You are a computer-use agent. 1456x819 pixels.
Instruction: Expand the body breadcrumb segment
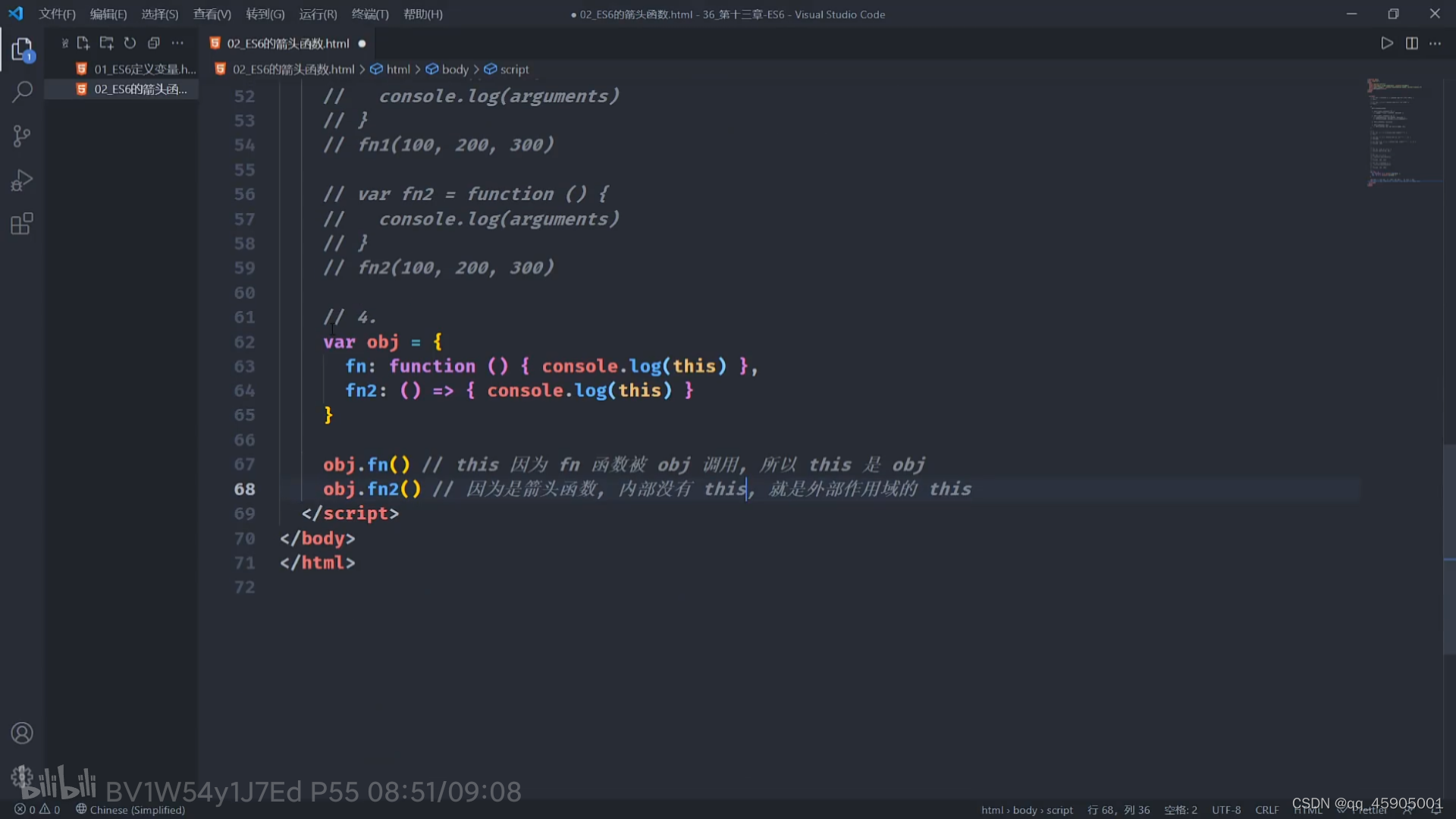(455, 69)
